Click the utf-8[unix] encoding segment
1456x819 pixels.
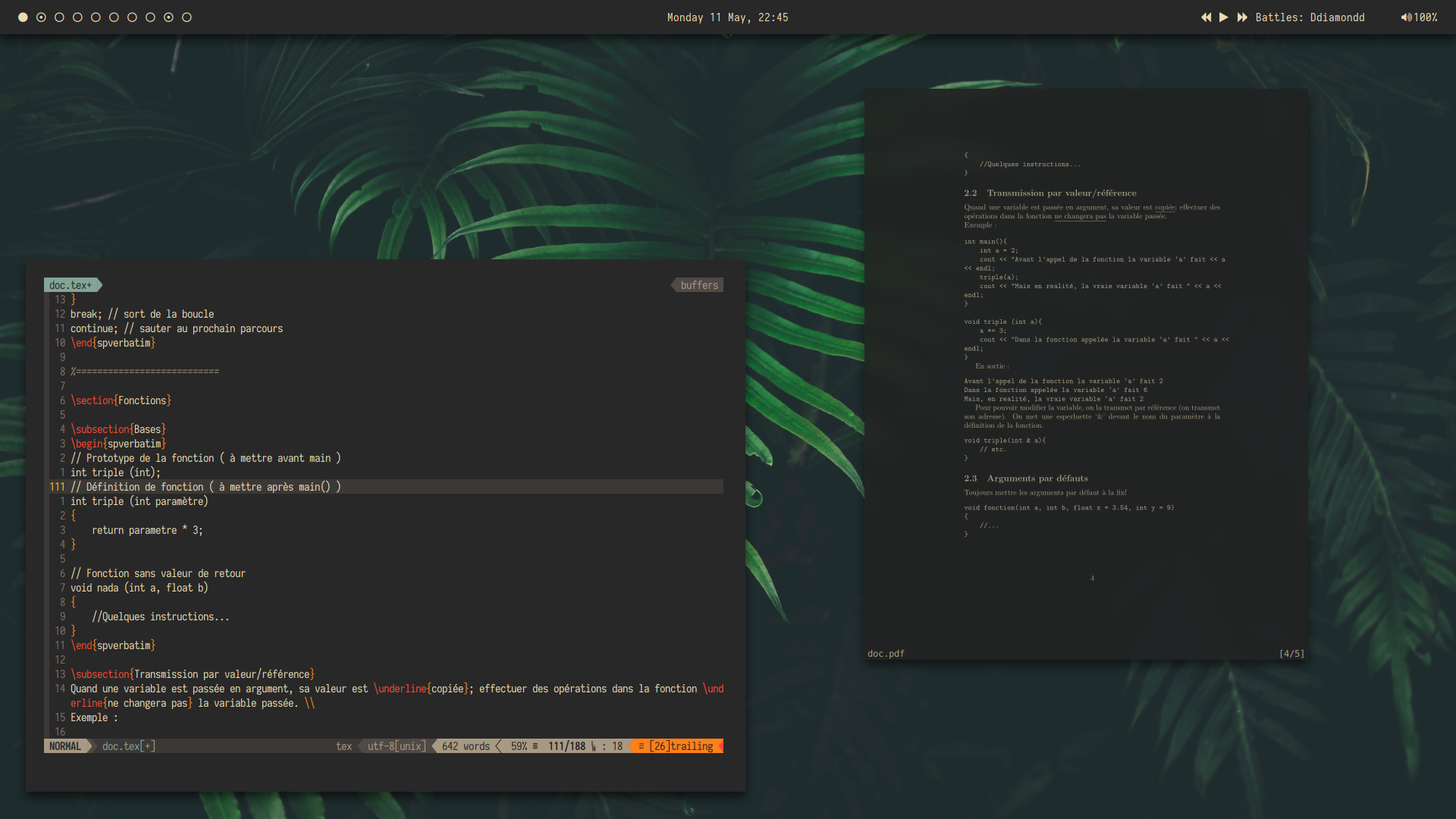point(397,746)
